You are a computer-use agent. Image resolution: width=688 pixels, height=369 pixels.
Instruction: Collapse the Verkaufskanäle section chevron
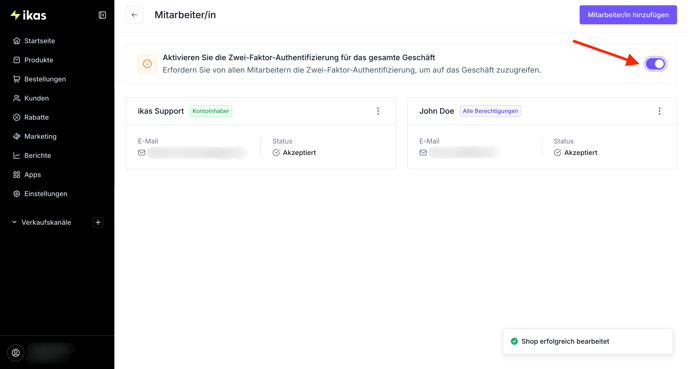[14, 222]
